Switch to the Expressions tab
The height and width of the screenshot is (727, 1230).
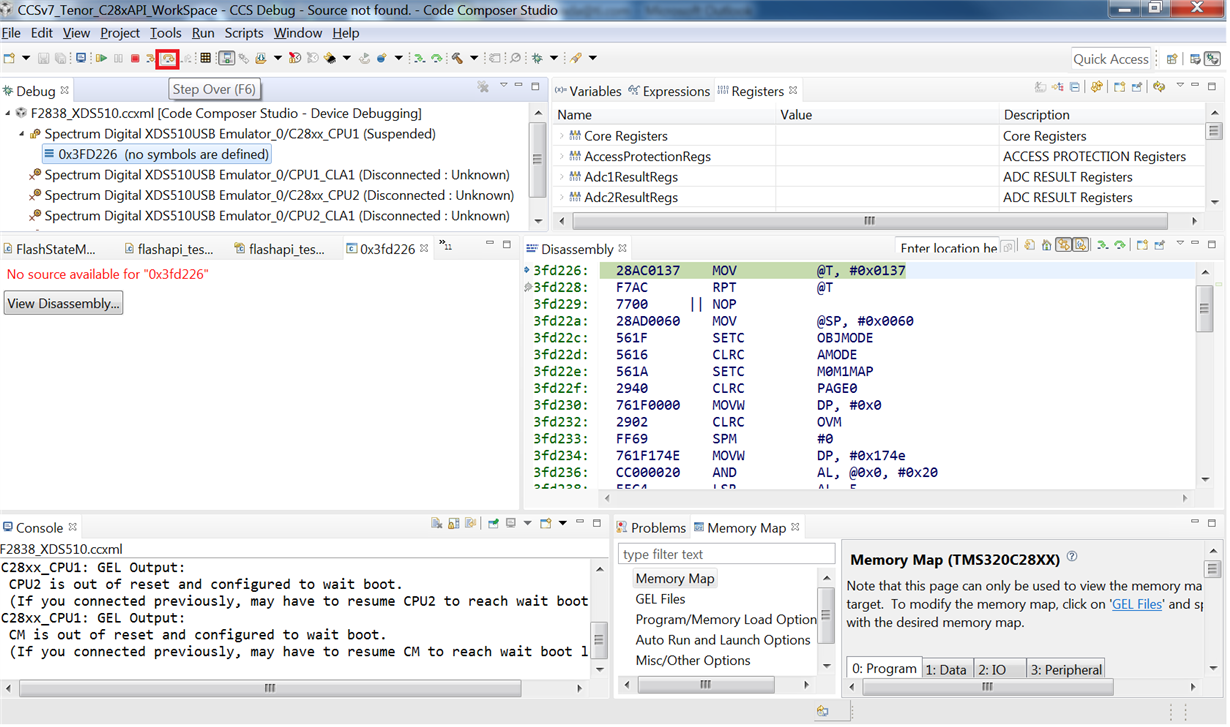point(668,91)
